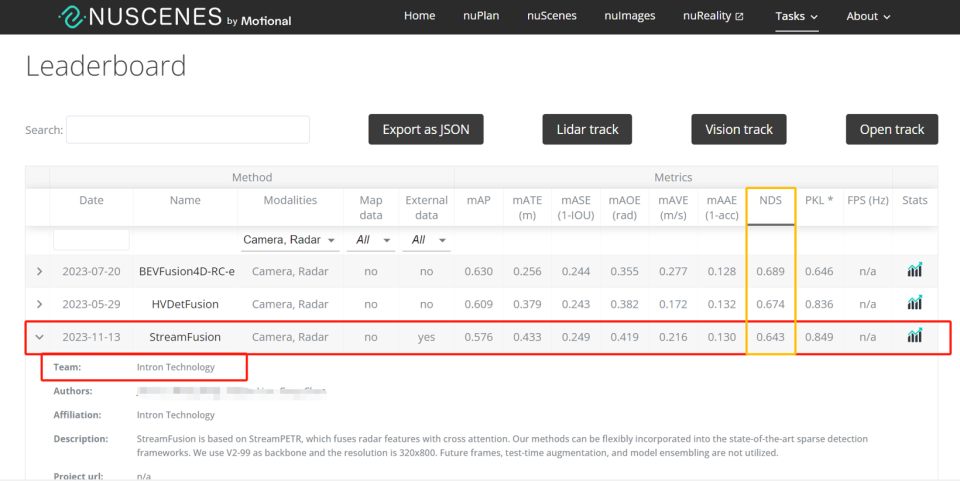The width and height of the screenshot is (960, 481).
Task: Expand the BEVFusion4D-RC-e row details
Action: (x=39, y=271)
